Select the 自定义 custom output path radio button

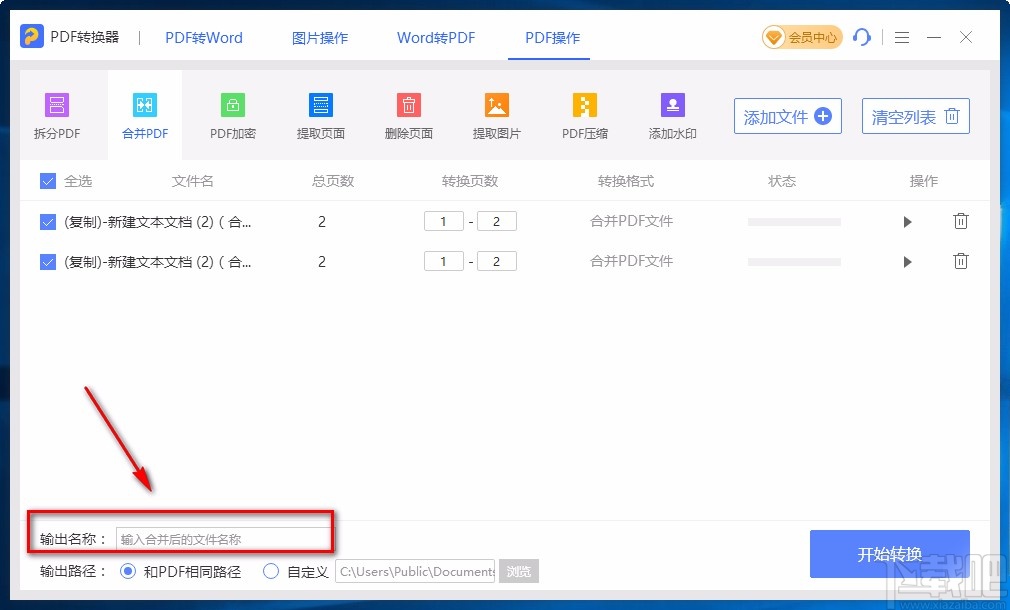tap(271, 570)
